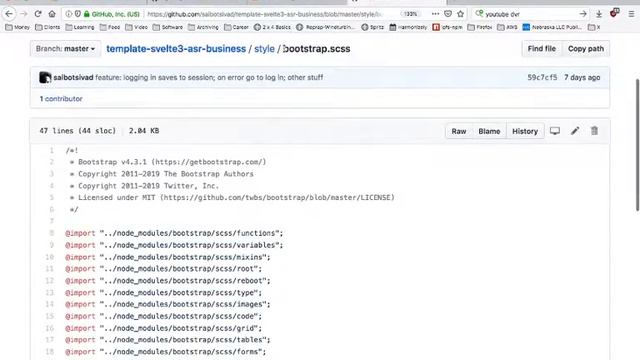640x360 pixels.
Task: Open the Firefox bookmarks folder
Action: 480,27
